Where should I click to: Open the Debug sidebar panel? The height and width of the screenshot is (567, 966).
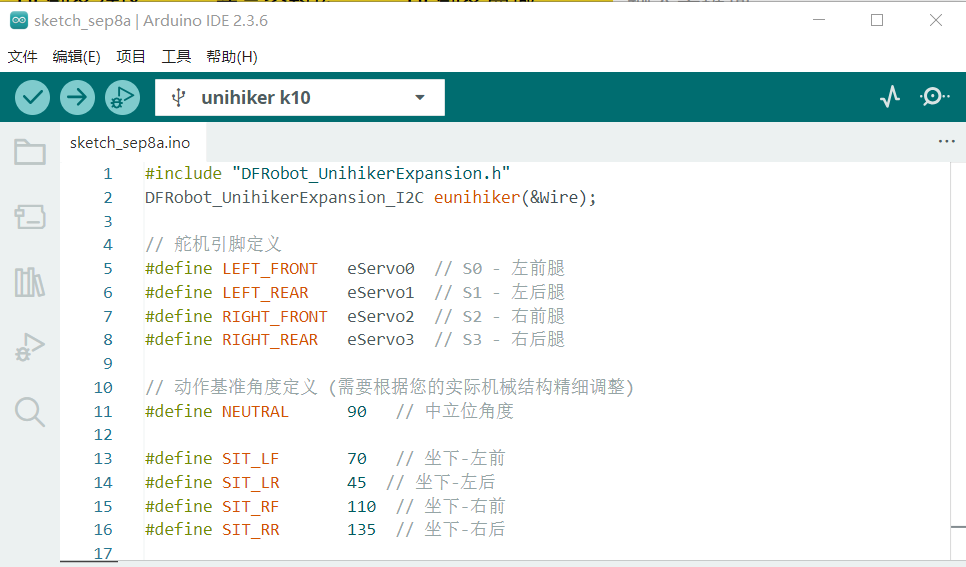tap(30, 347)
